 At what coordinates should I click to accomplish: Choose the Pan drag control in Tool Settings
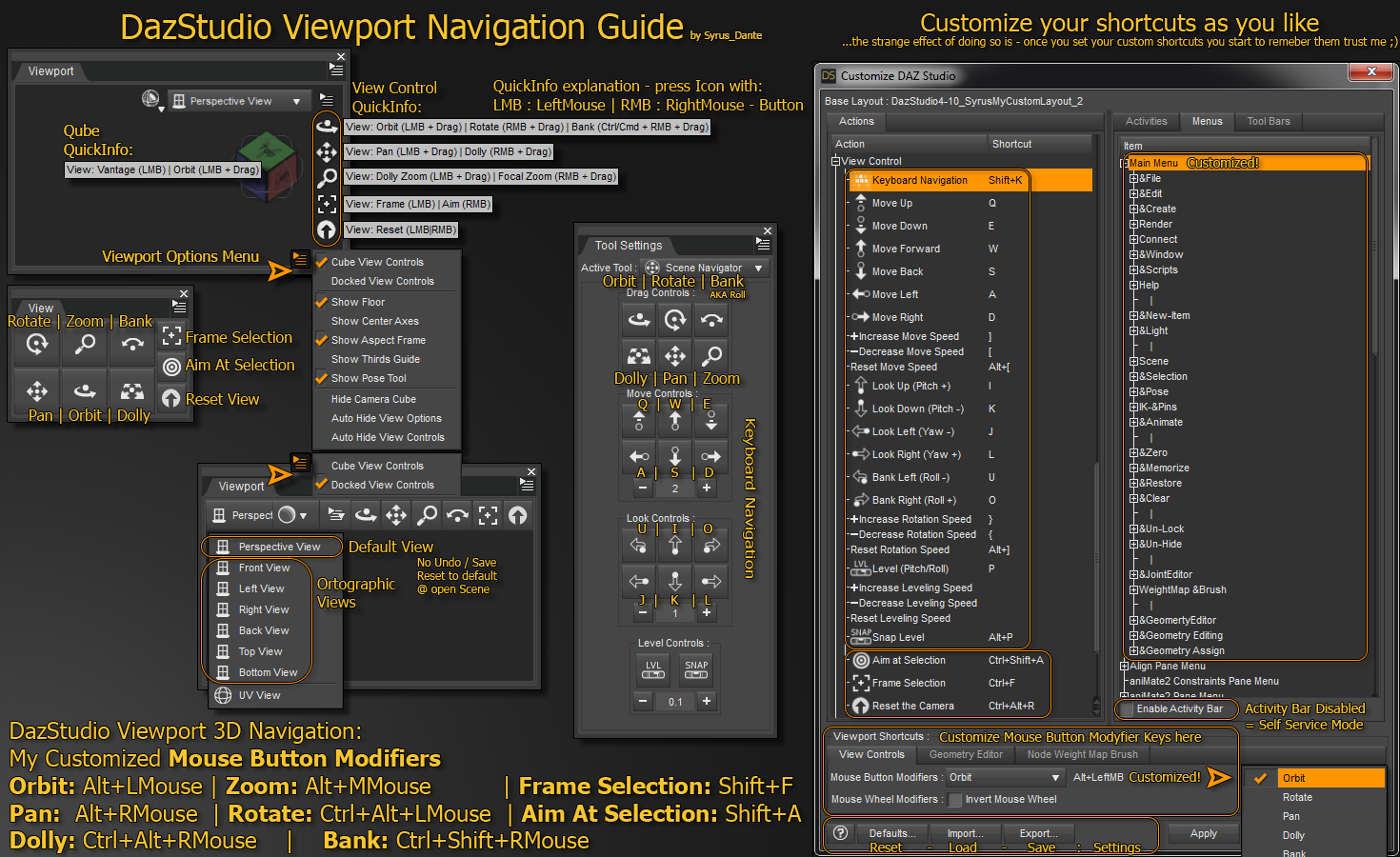point(675,356)
